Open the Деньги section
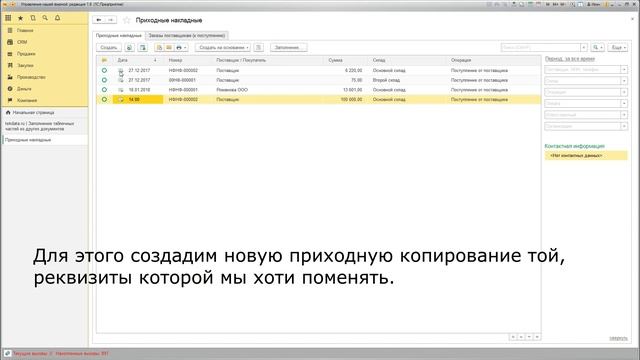Viewport: 640px width, 360px height. click(24, 89)
